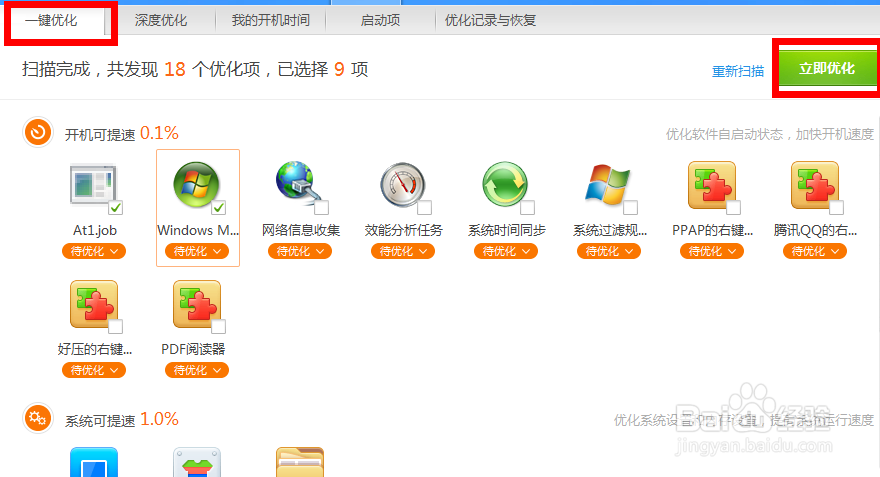
Task: Uncheck the Windows M... checkbox
Action: pos(218,208)
